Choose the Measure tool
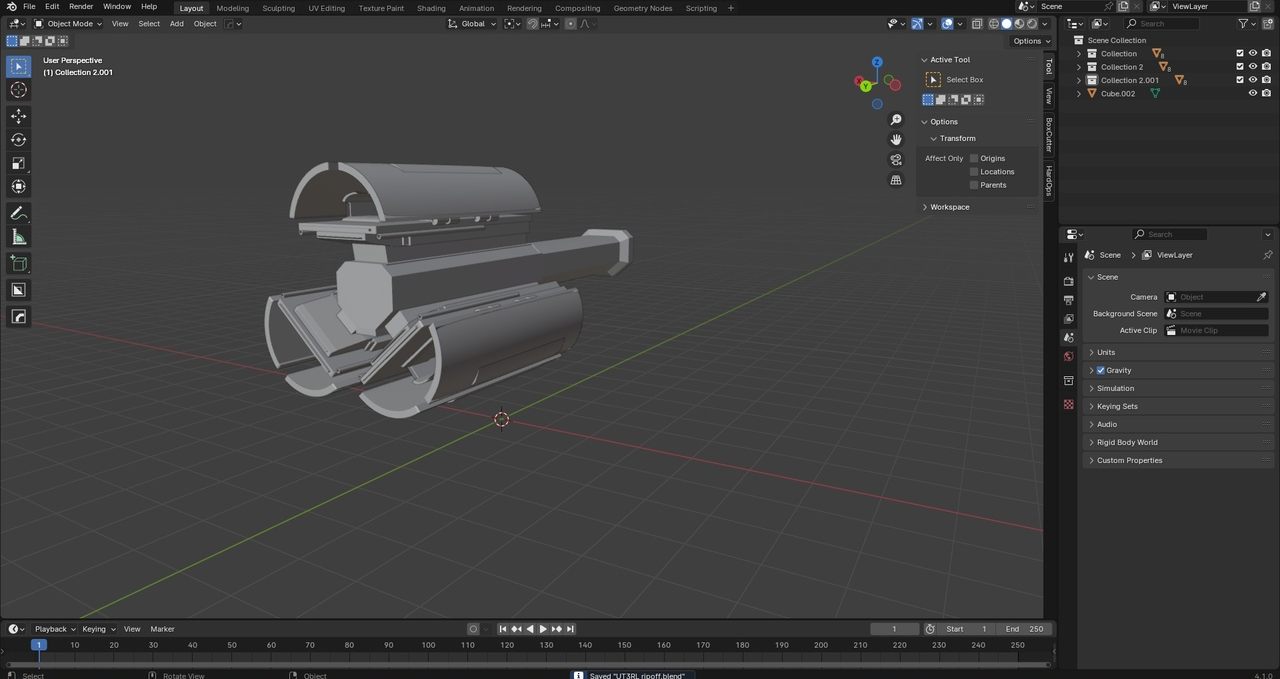The height and width of the screenshot is (679, 1280). (x=18, y=237)
